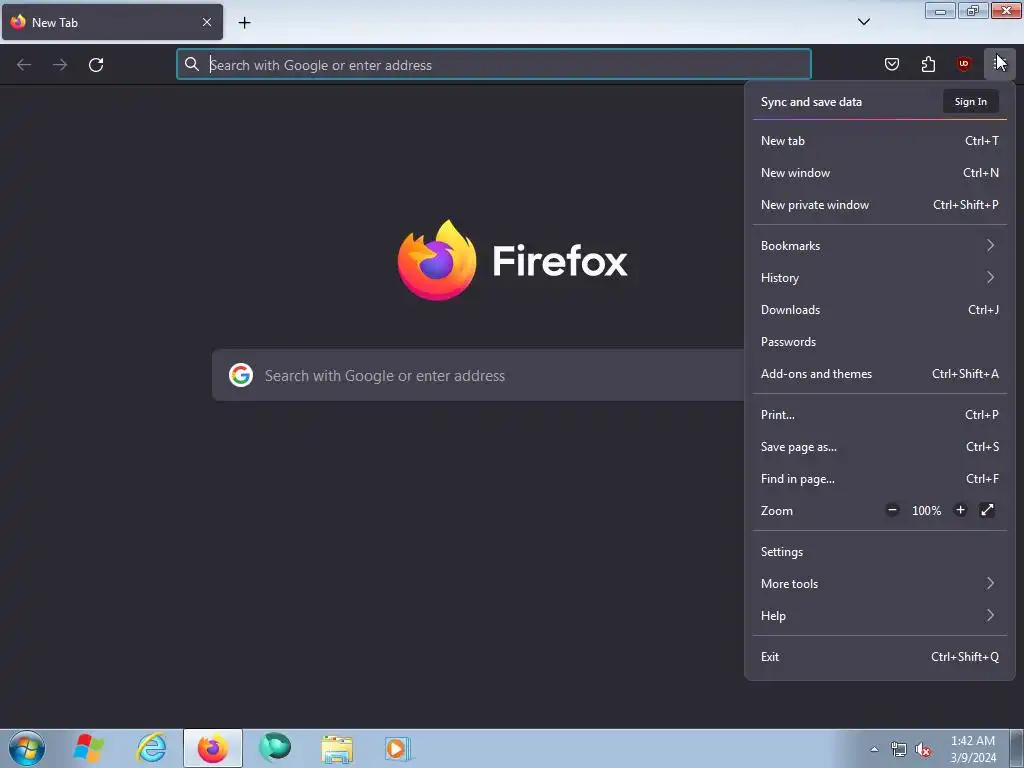Open the green globe taskbar app
The image size is (1024, 768).
click(275, 748)
